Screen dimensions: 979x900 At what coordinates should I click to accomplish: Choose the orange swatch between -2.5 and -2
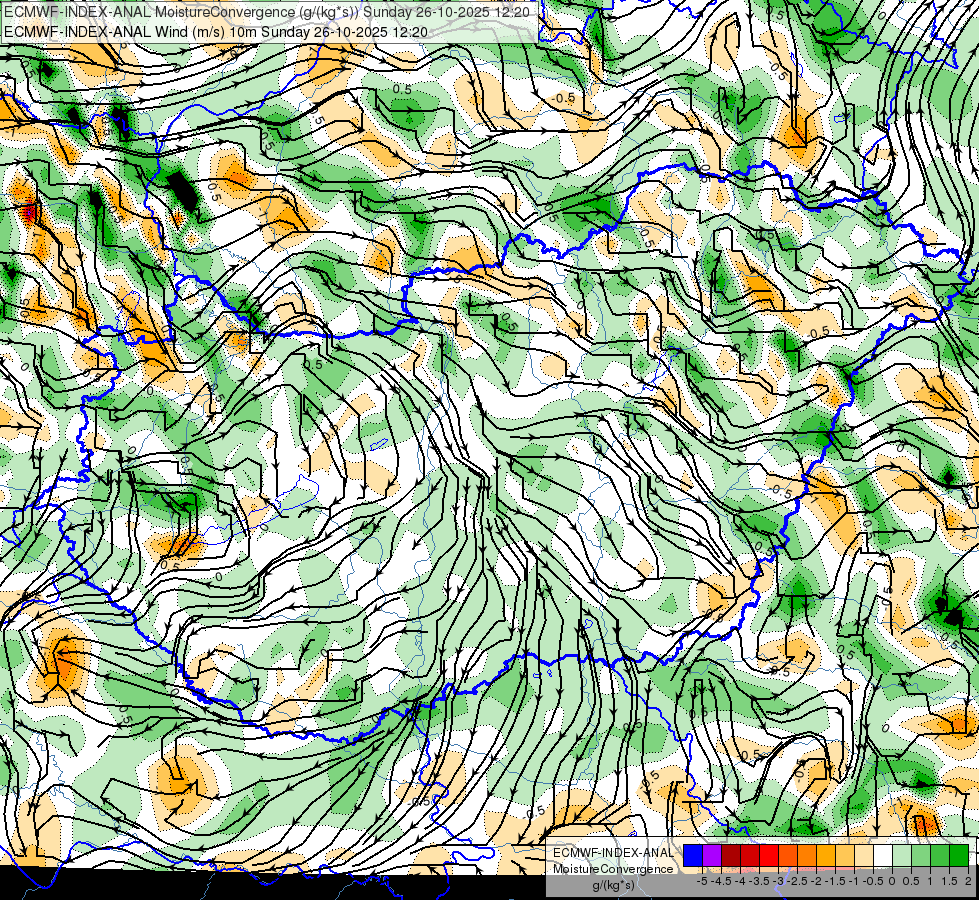[807, 856]
